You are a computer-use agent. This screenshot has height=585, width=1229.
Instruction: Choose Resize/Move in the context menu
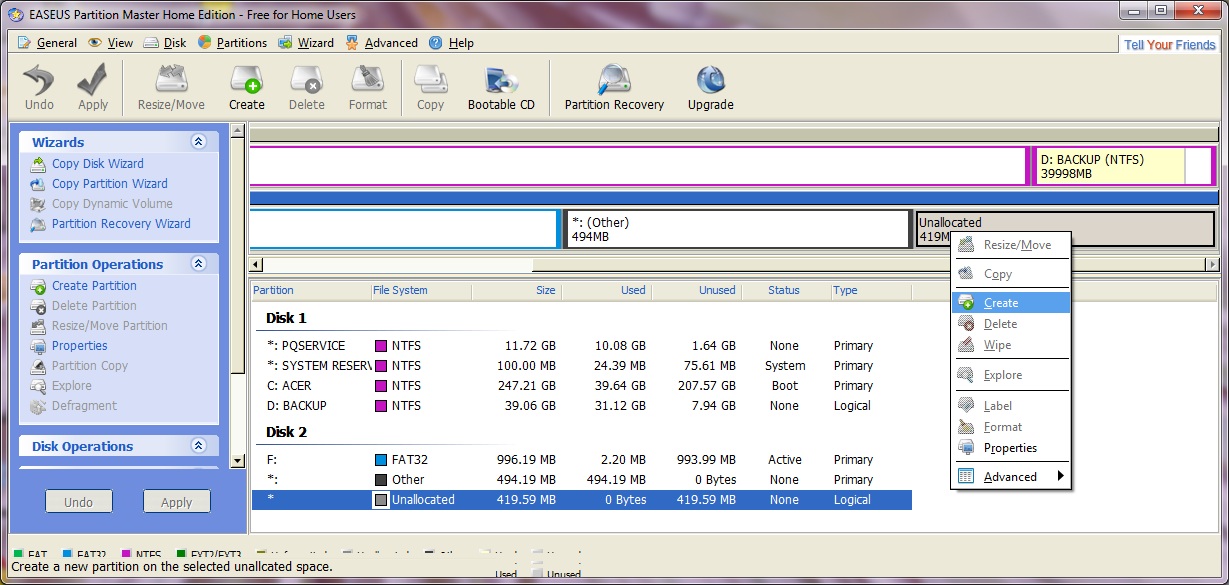[1011, 245]
